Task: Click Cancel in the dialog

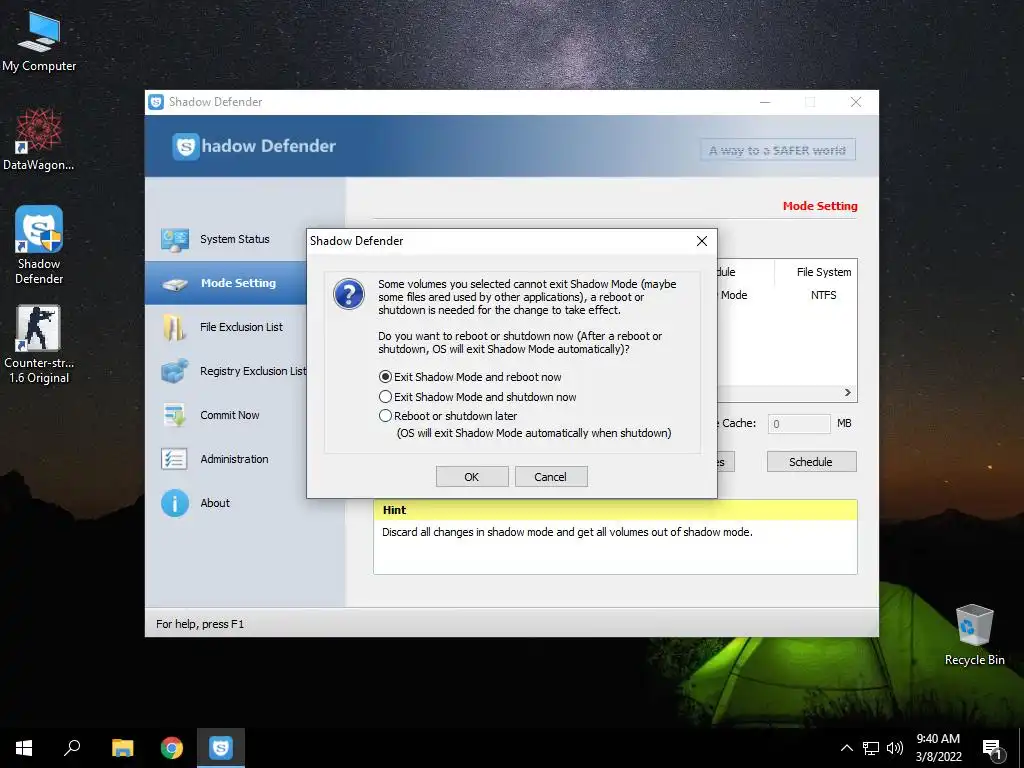Action: pyautogui.click(x=551, y=477)
